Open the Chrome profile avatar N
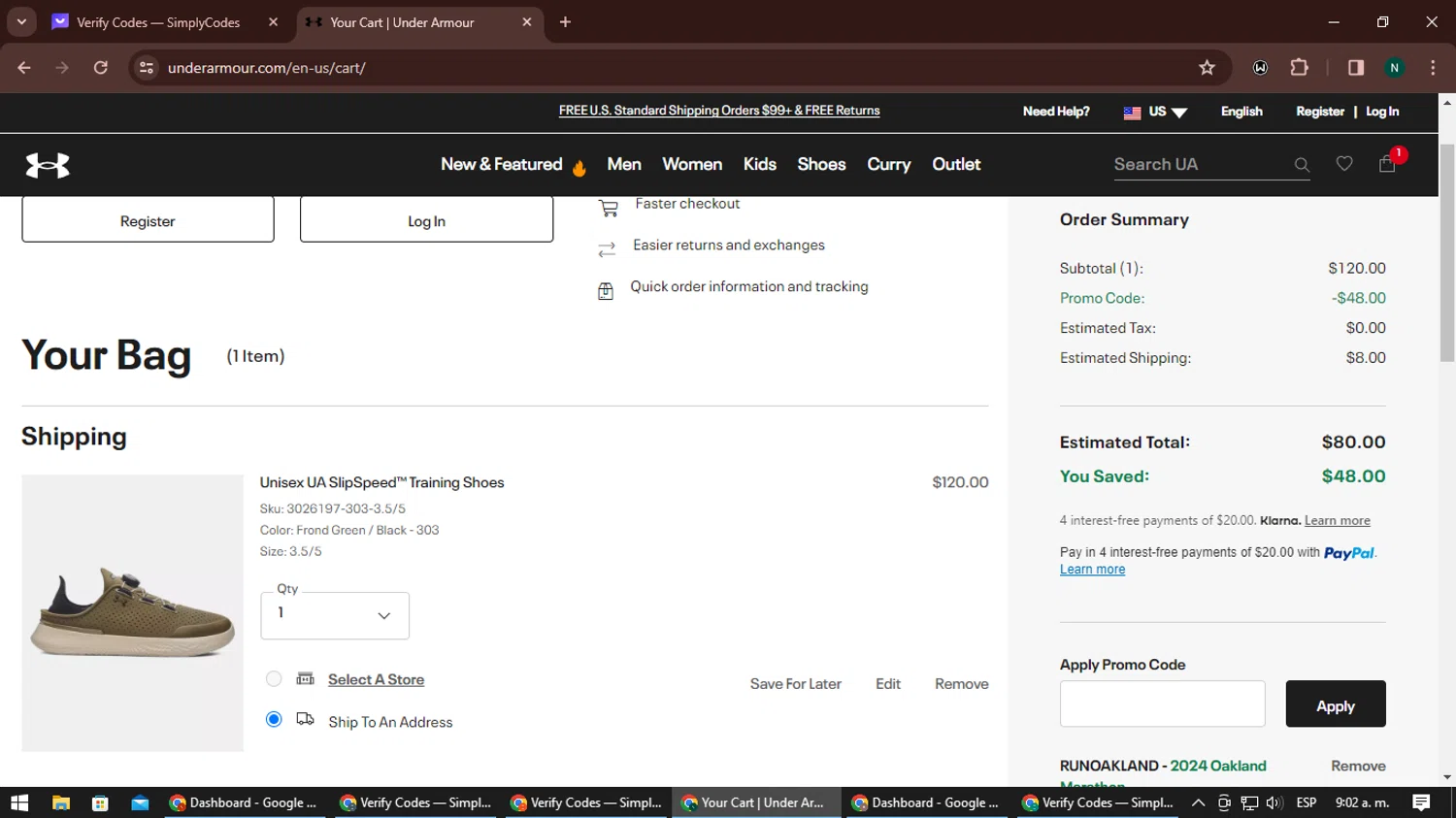 tap(1394, 67)
